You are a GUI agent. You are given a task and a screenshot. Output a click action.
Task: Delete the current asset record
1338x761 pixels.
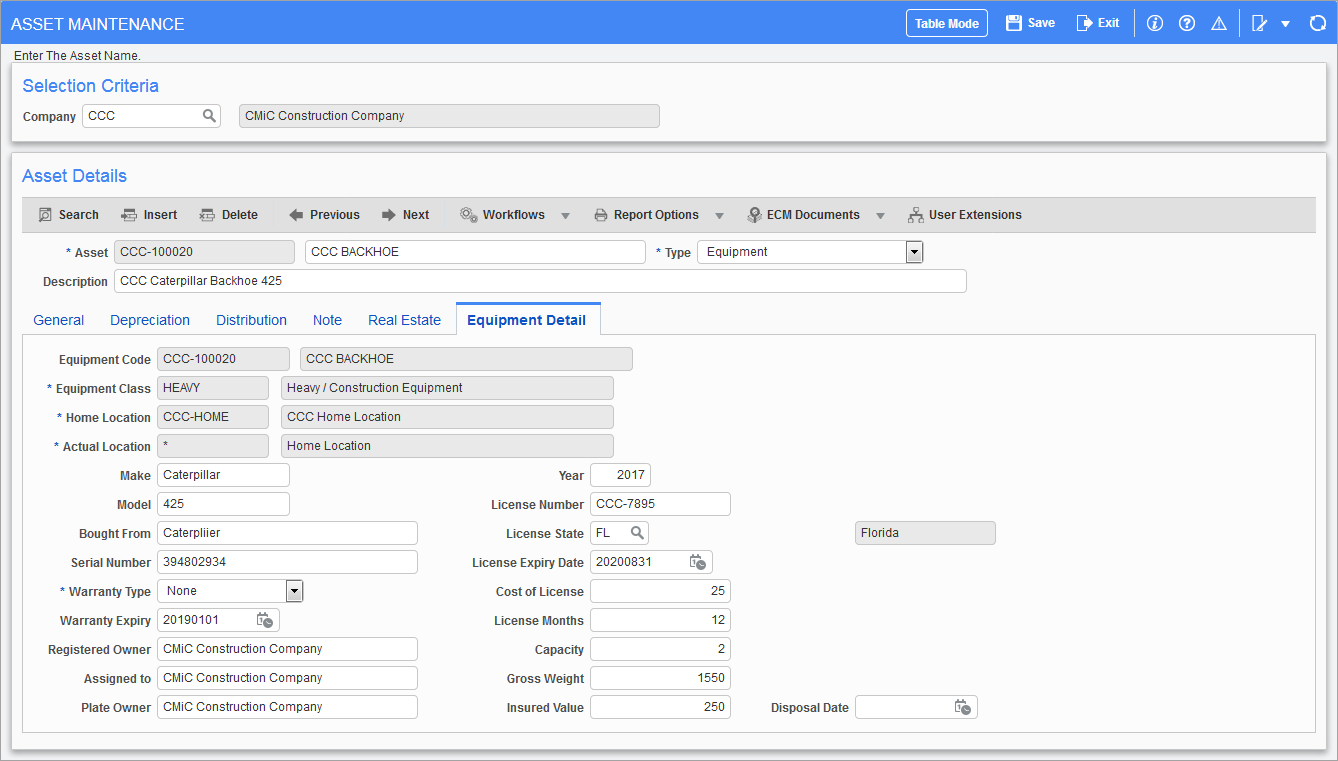(228, 214)
